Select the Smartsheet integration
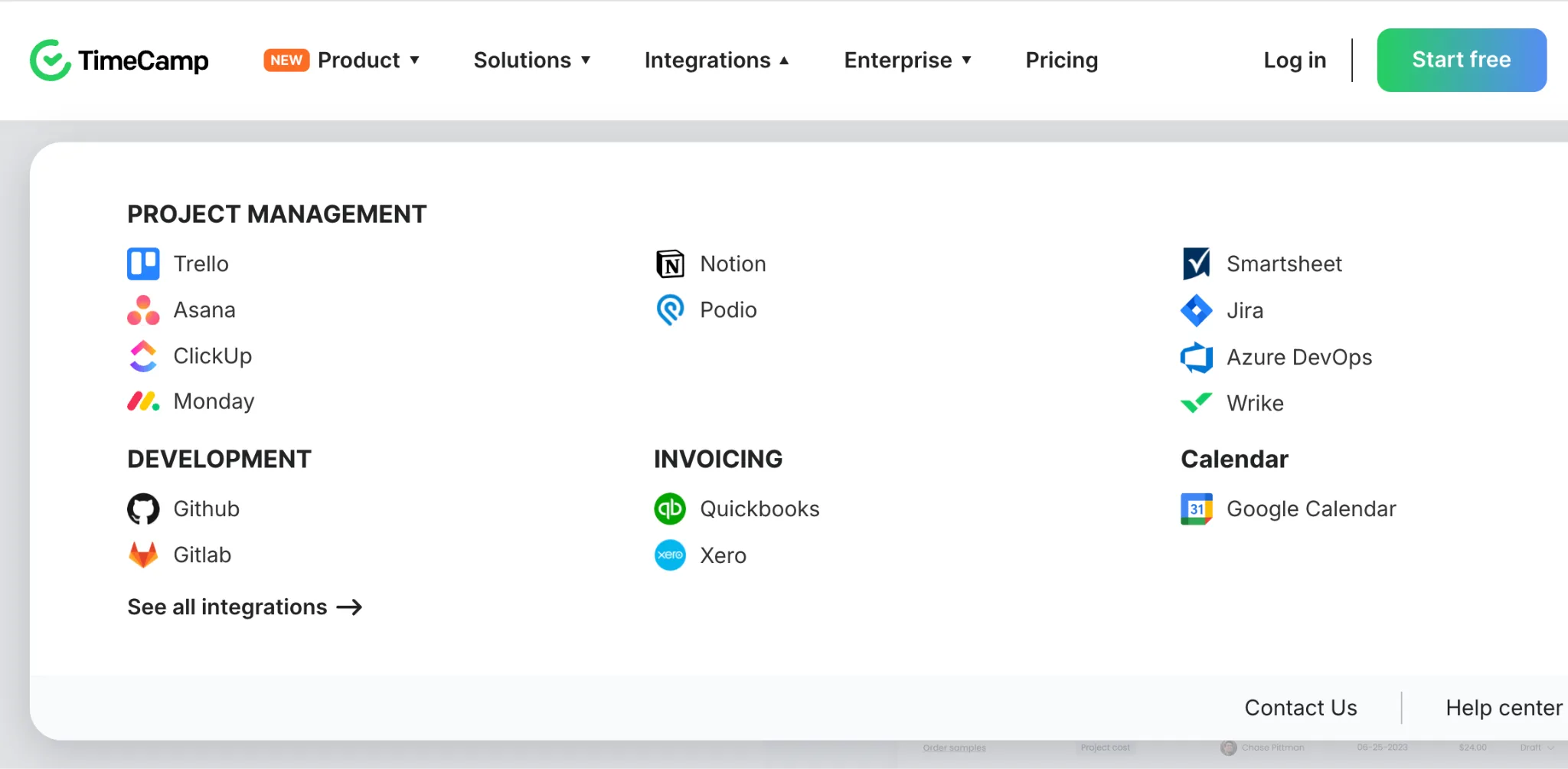The height and width of the screenshot is (769, 1568). (1284, 264)
